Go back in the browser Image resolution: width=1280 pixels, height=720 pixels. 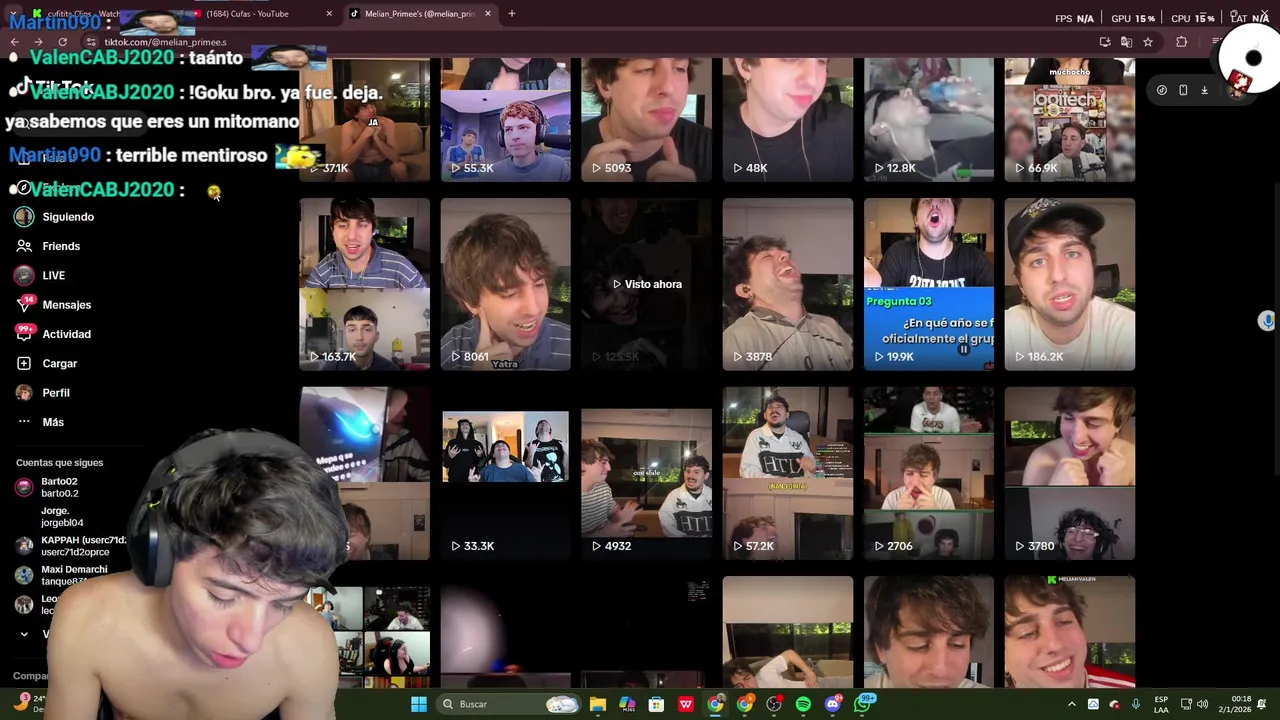pos(14,42)
